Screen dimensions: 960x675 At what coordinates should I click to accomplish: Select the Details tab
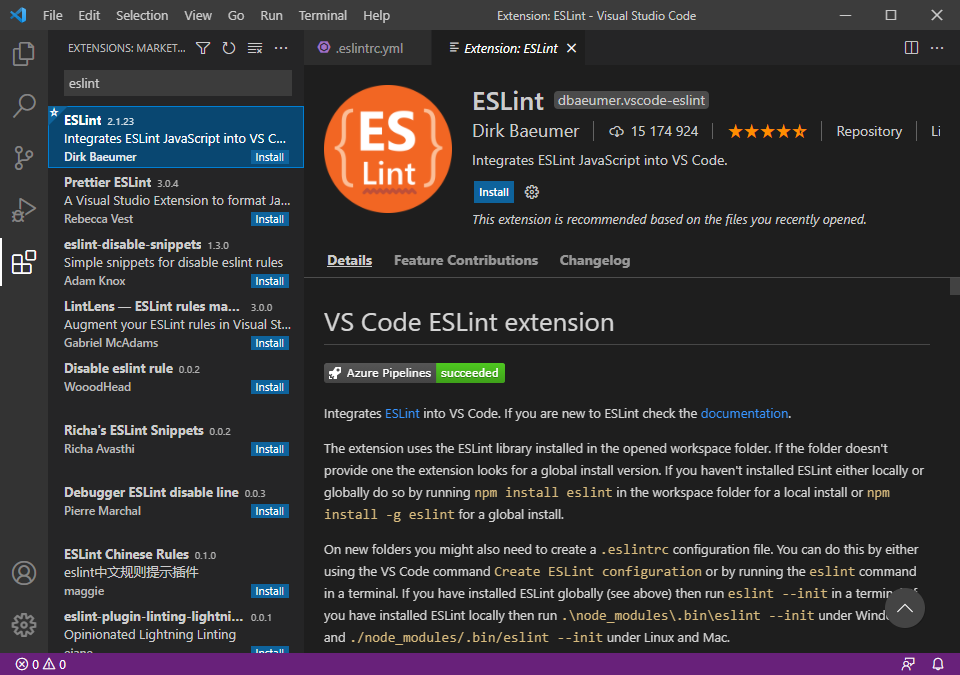click(x=350, y=260)
